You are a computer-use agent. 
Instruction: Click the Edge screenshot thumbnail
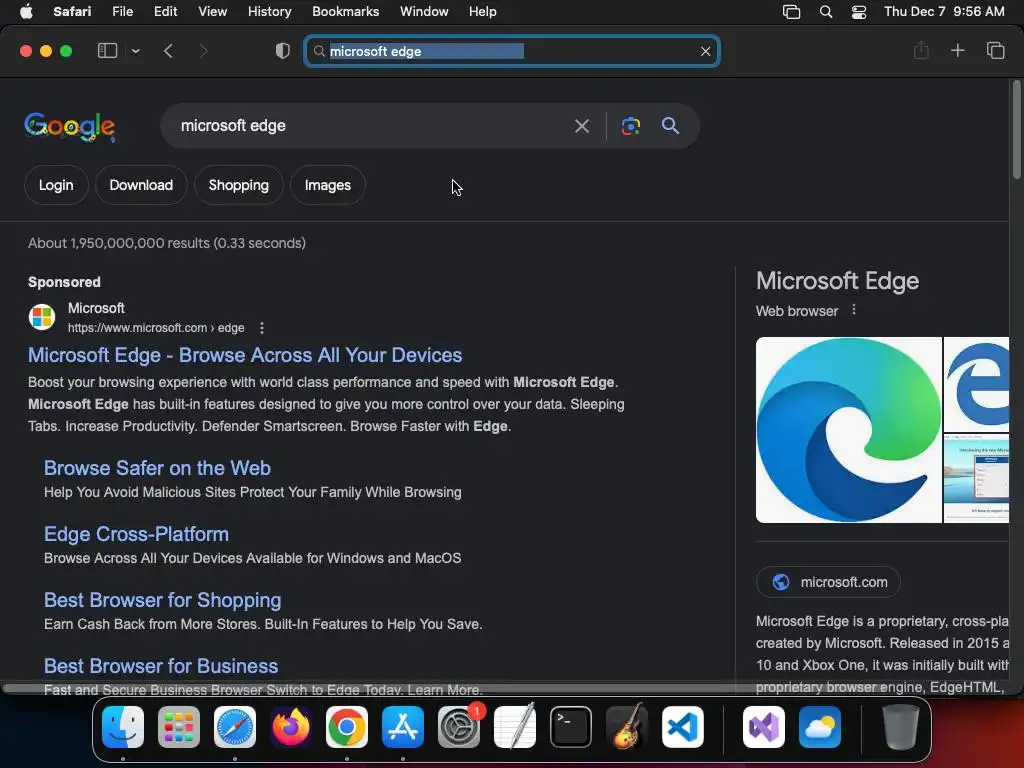point(976,478)
